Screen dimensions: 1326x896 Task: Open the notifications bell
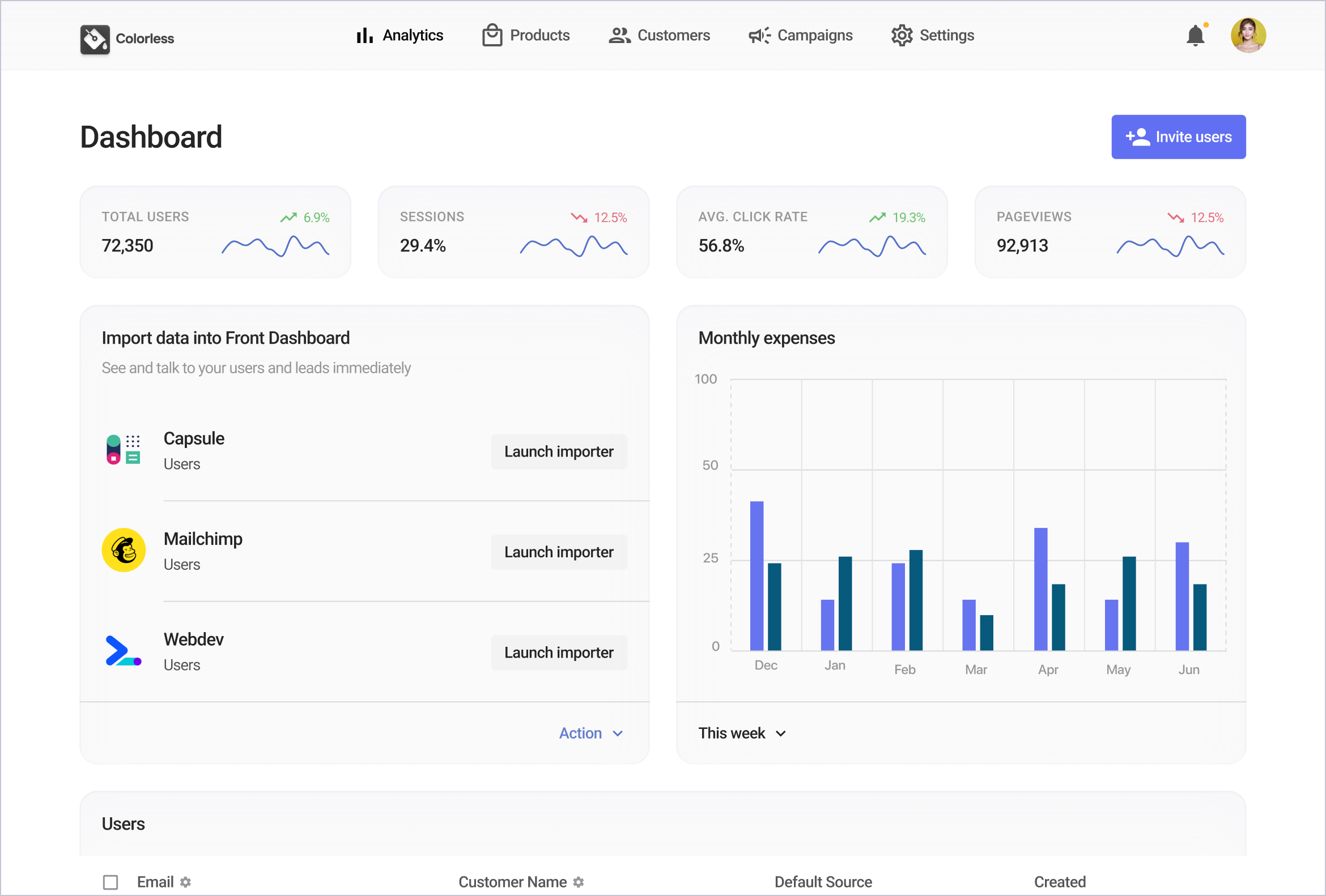(1195, 36)
